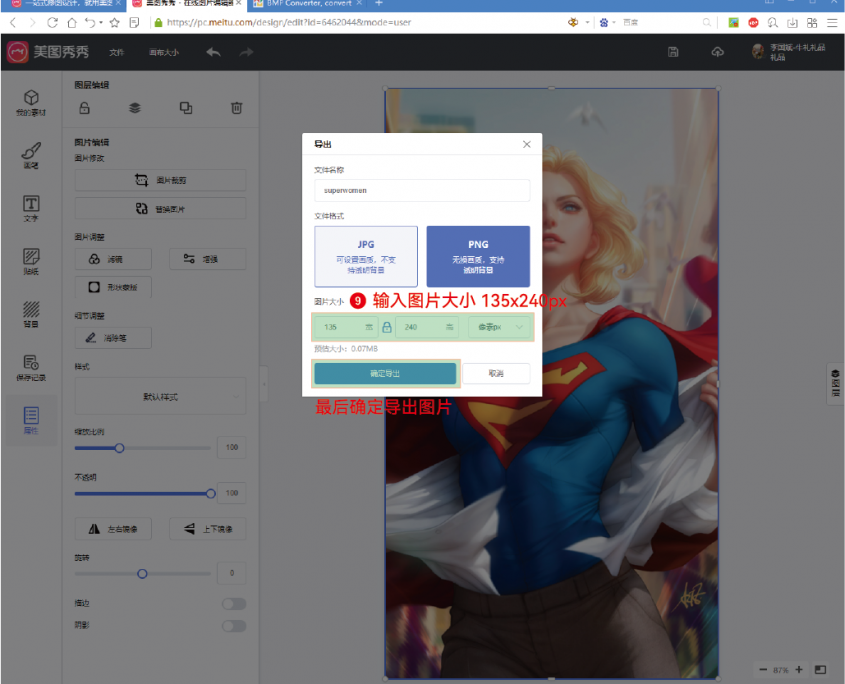845x684 pixels.
Task: Switch to the BMP Converter browser tab
Action: [308, 4]
